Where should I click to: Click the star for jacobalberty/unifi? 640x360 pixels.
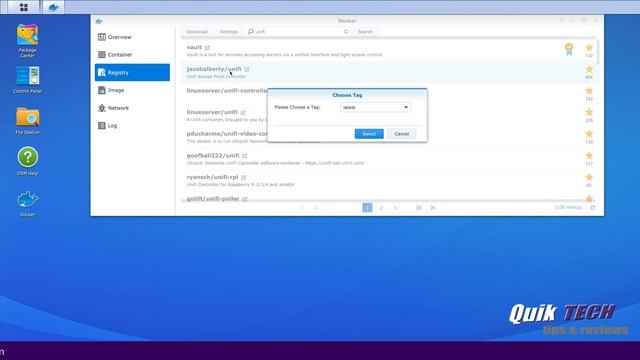[589, 69]
